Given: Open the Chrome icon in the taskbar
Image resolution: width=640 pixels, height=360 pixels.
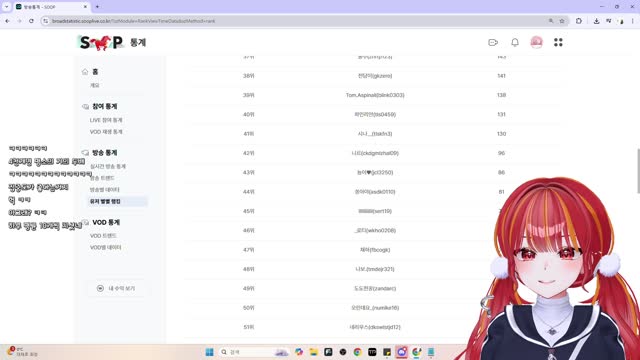Looking at the screenshot, I should click(x=358, y=352).
